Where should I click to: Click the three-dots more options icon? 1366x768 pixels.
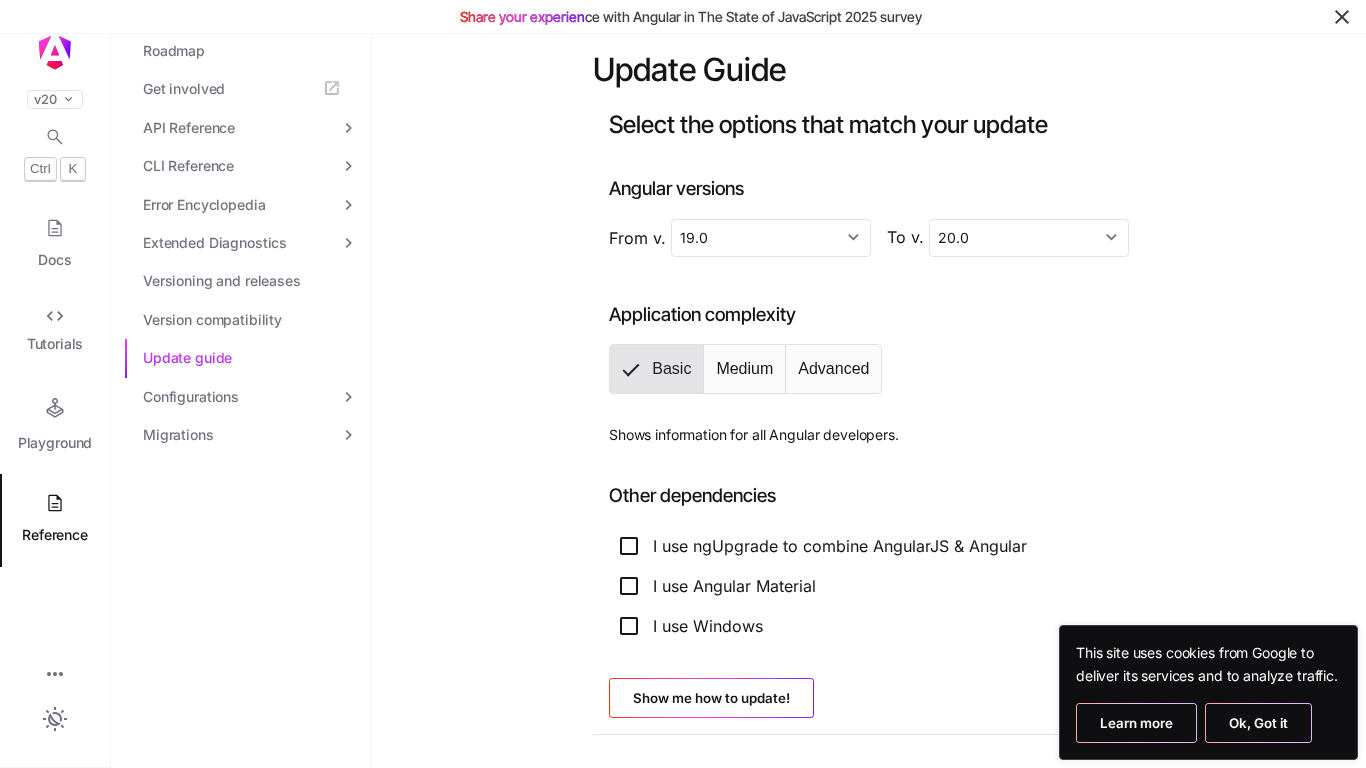[55, 674]
